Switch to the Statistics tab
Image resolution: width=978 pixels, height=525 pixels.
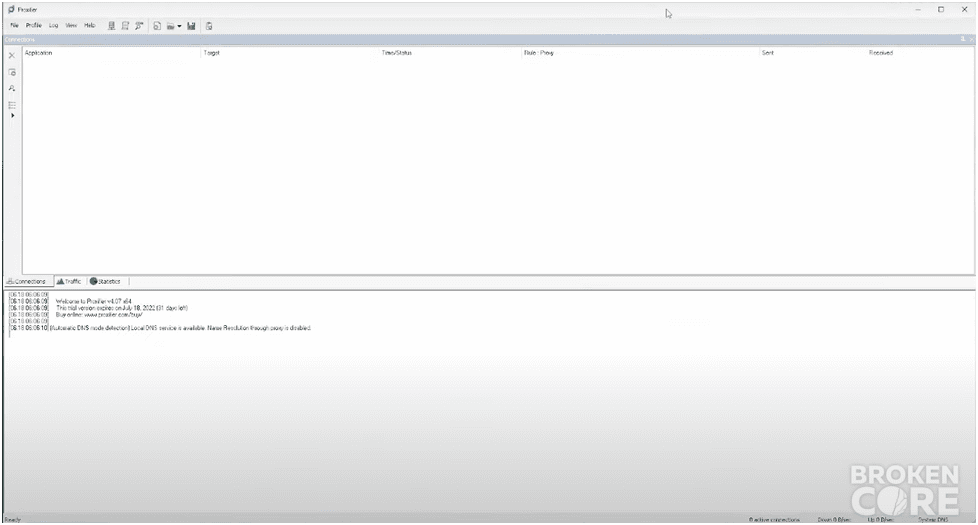tap(105, 281)
